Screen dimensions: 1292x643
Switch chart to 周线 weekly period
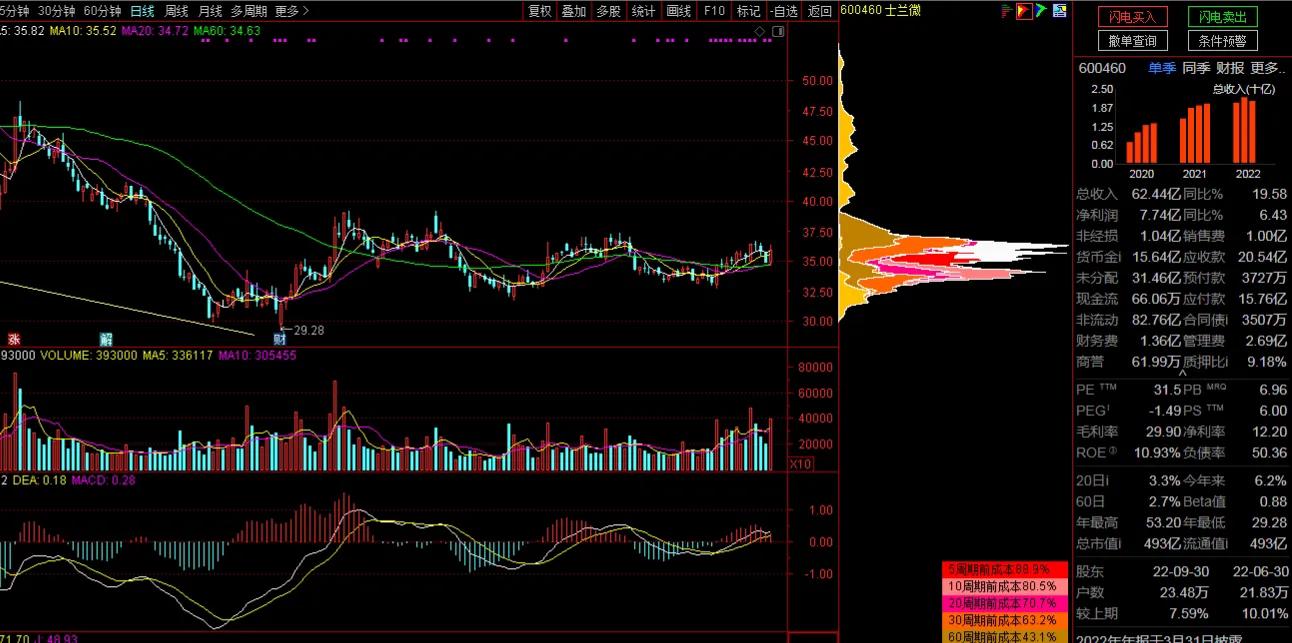[176, 11]
